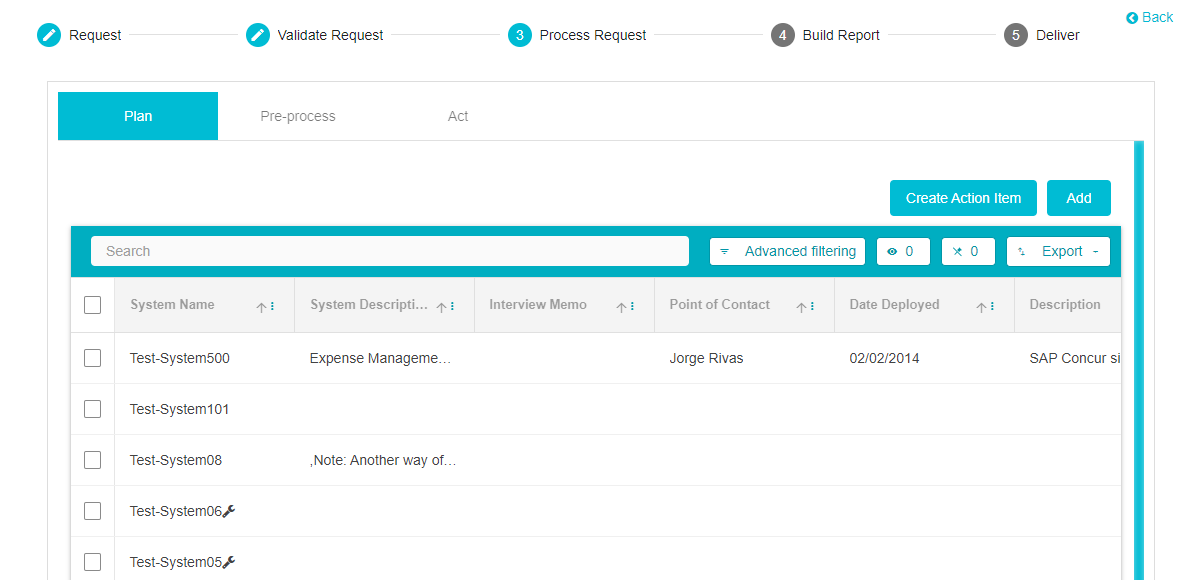
Task: Sort by Date Deployed arrow
Action: click(x=981, y=307)
